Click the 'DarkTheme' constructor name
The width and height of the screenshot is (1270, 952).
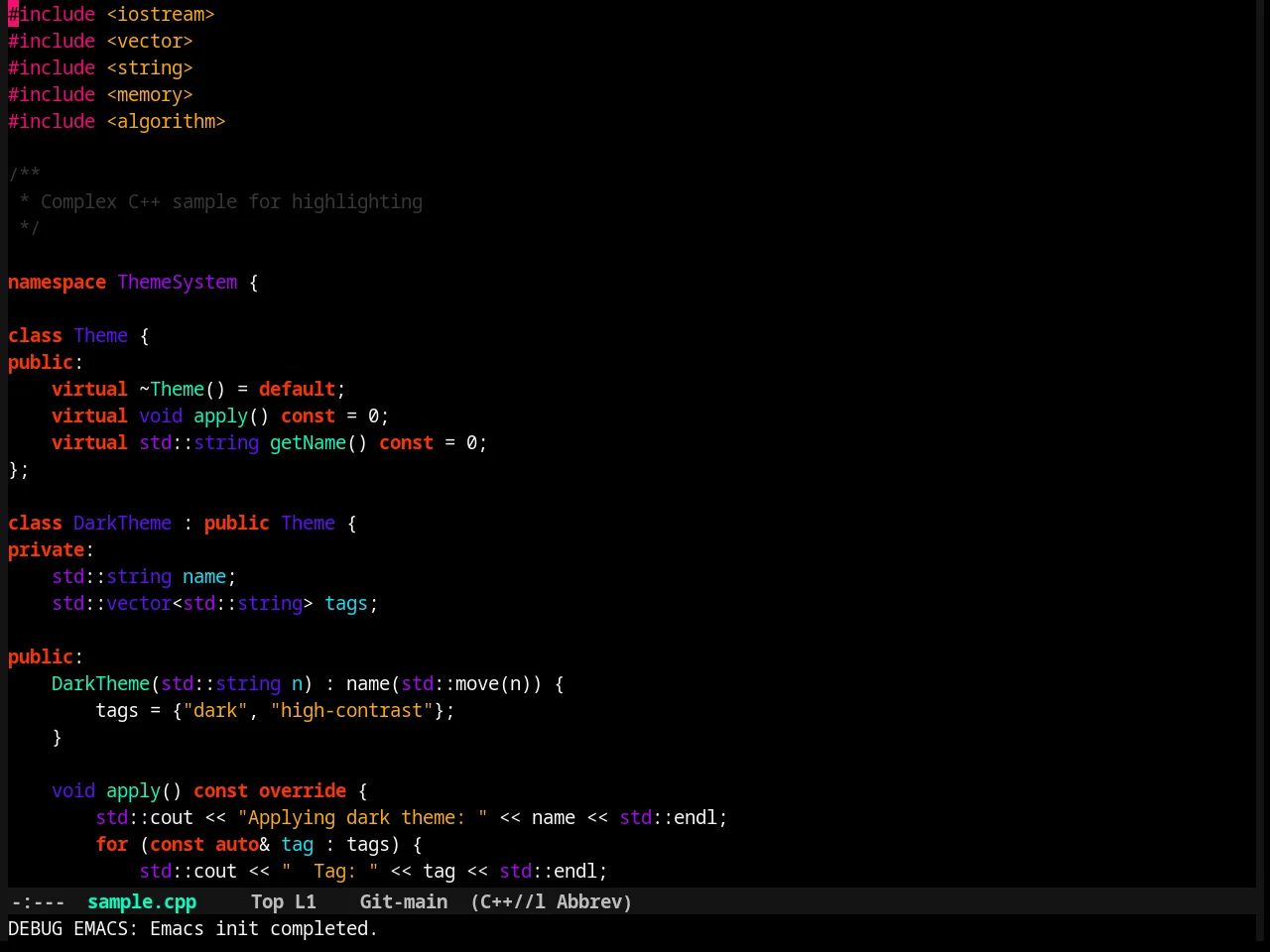point(100,683)
